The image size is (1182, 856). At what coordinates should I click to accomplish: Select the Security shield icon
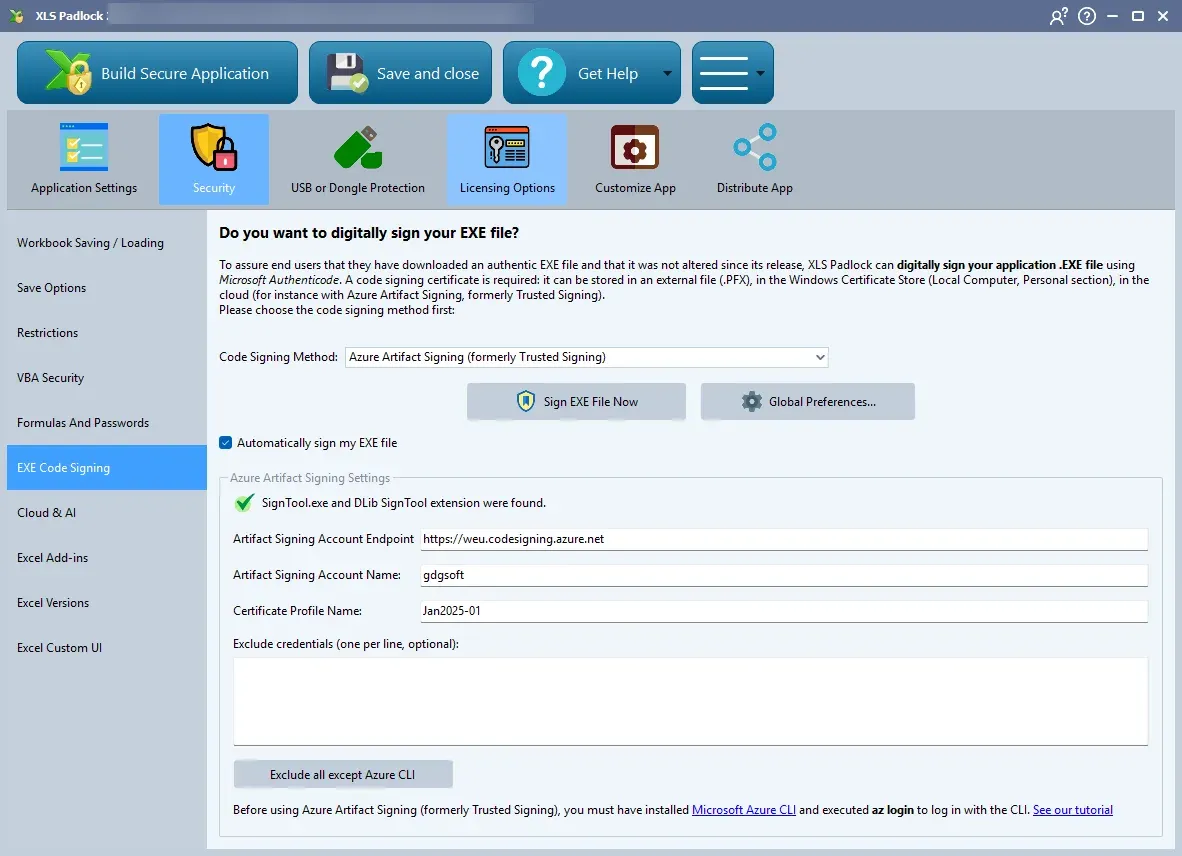tap(213, 147)
